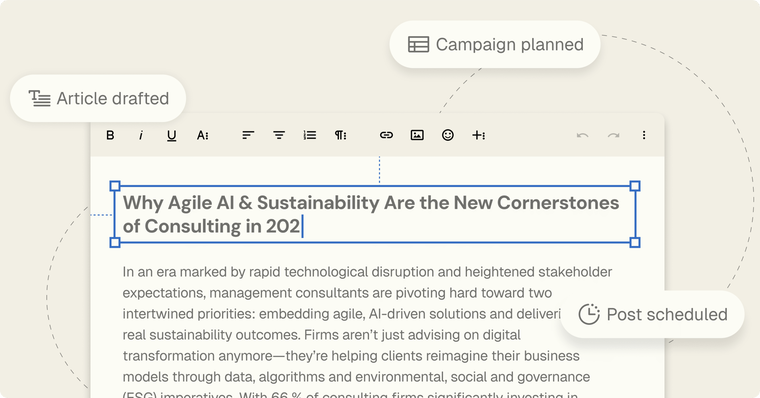Image resolution: width=760 pixels, height=398 pixels.
Task: Click the Campaign planned table icon
Action: click(x=418, y=44)
